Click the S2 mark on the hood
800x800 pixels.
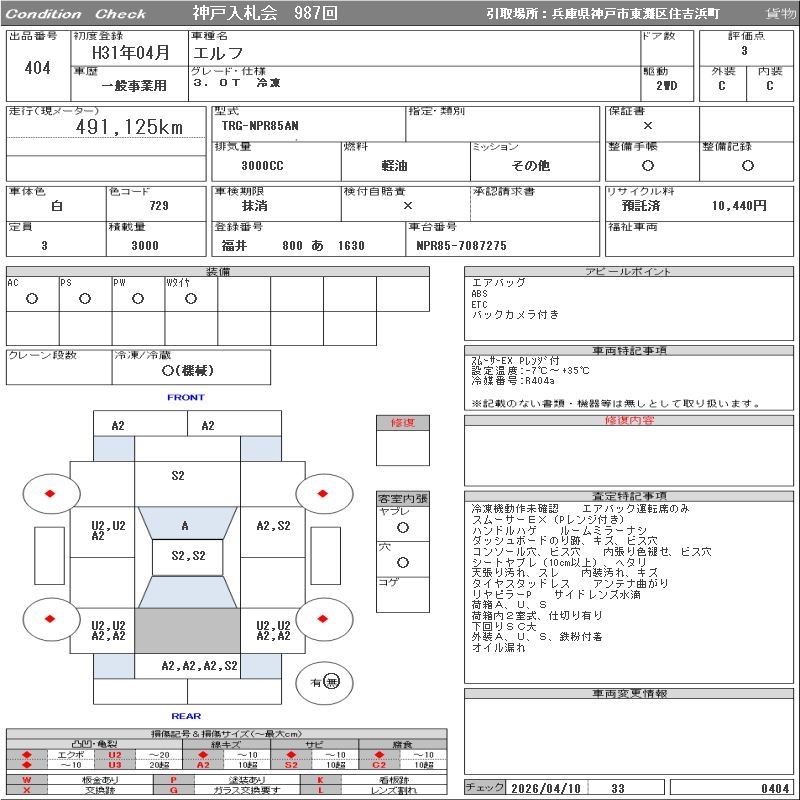[x=178, y=476]
